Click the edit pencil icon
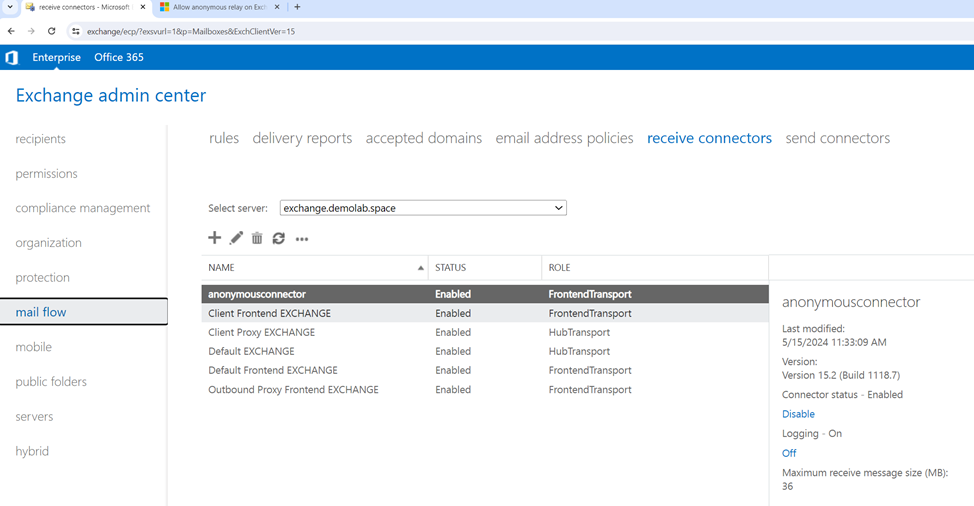The image size is (974, 506). [x=236, y=238]
